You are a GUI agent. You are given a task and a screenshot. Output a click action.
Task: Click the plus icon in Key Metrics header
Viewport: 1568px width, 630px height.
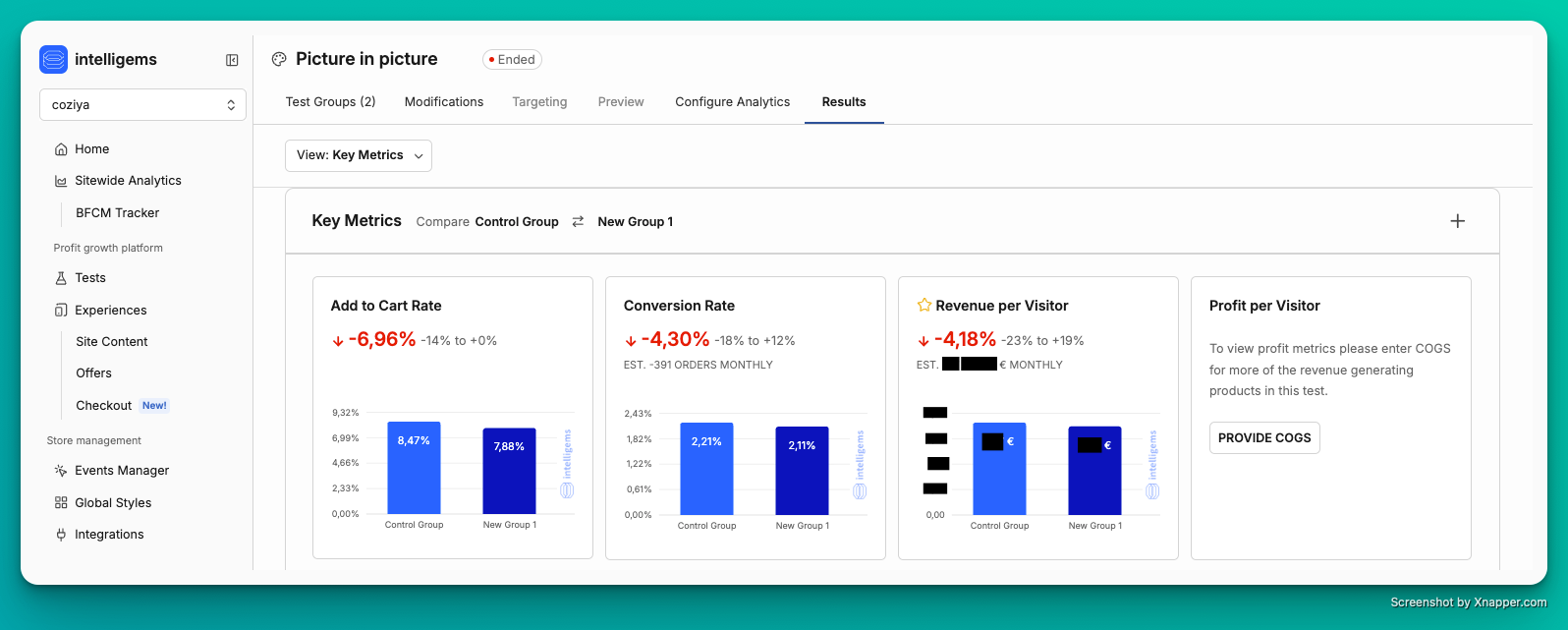(x=1457, y=221)
